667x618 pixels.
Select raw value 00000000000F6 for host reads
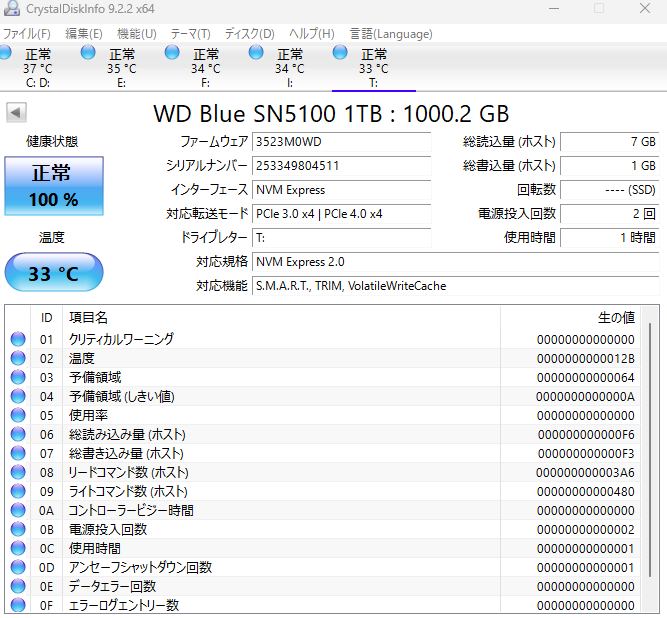[586, 434]
